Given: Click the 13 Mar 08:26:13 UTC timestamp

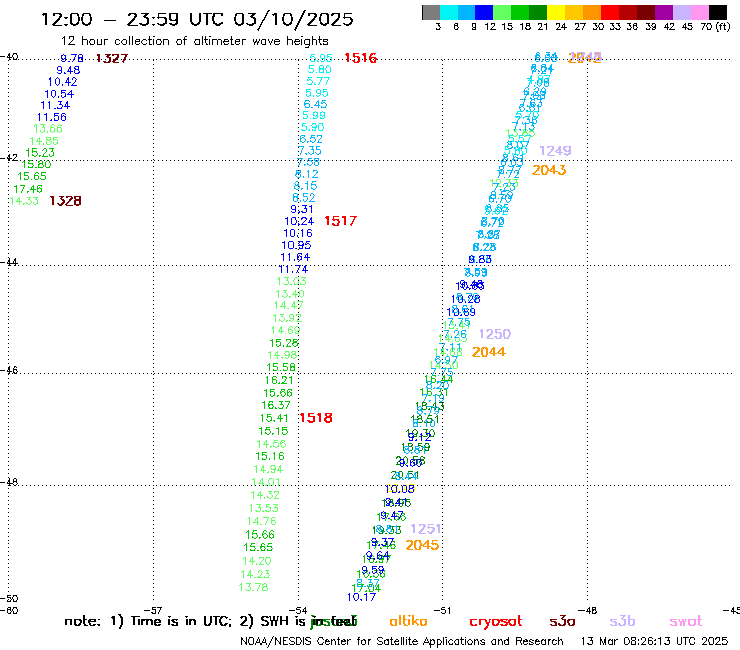Looking at the screenshot, I should [655, 641].
